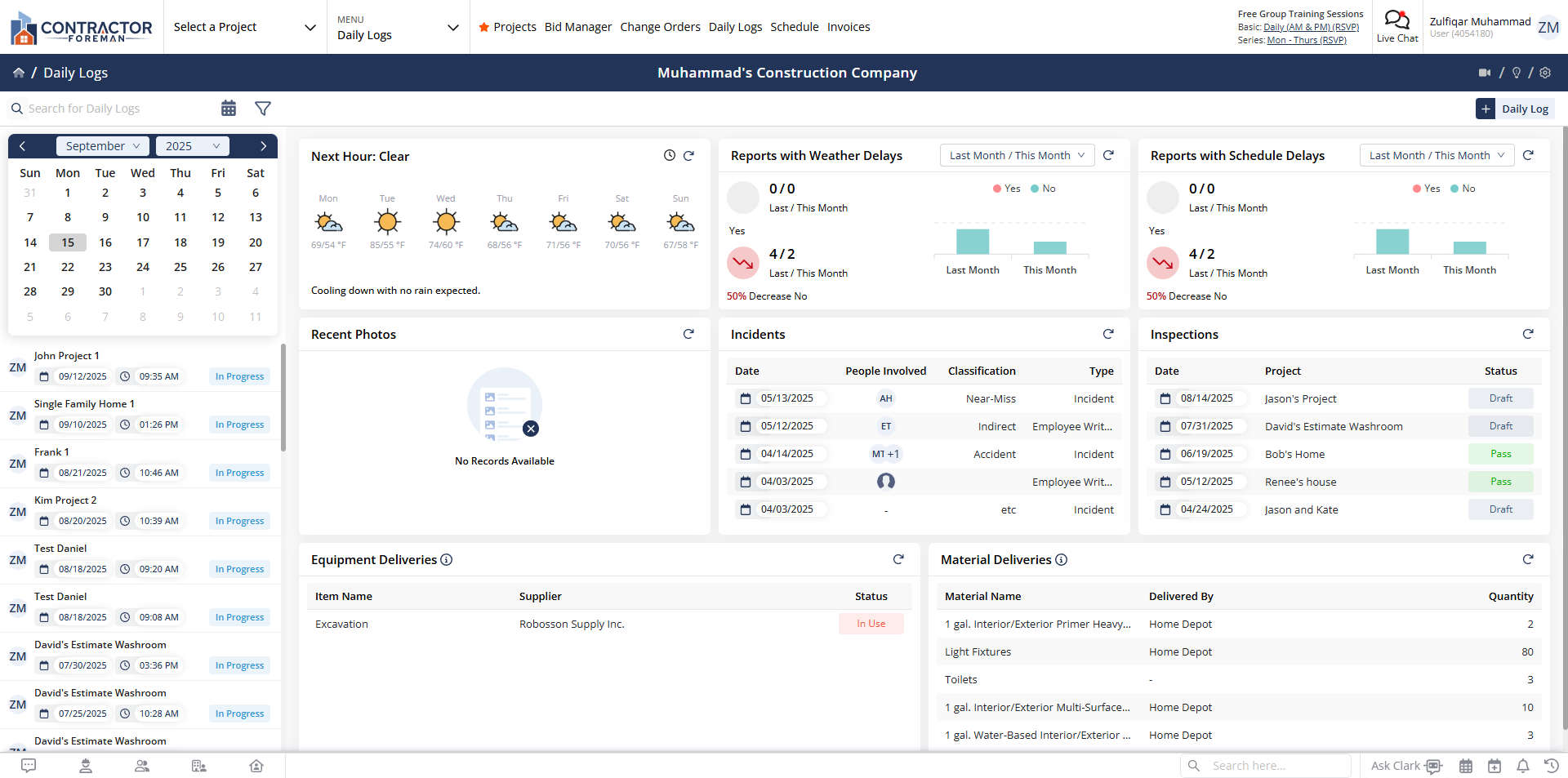Toggle the No legend in Schedule Delays
The image size is (1568, 778).
click(1463, 189)
